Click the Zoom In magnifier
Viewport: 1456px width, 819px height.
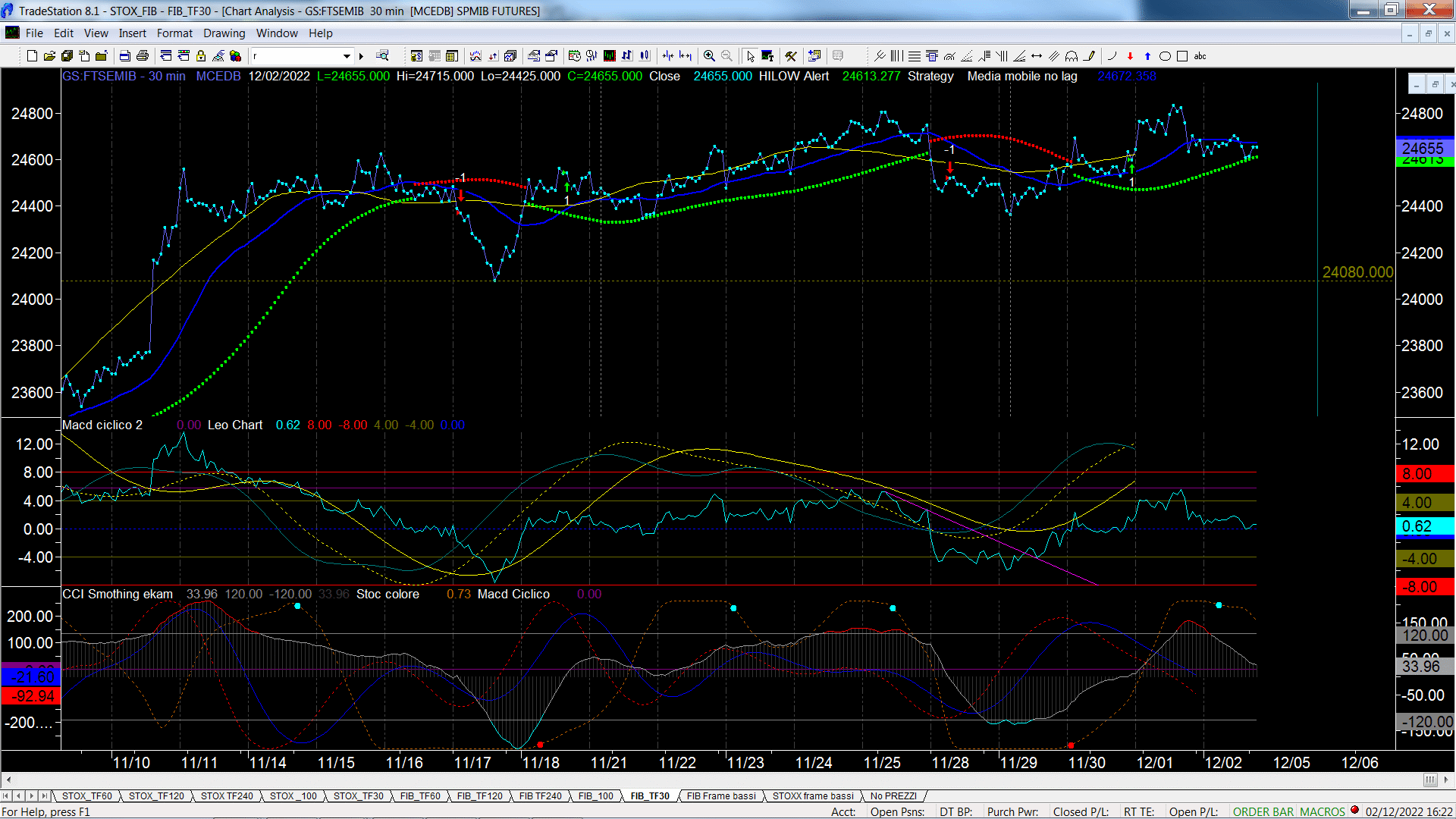pos(709,56)
